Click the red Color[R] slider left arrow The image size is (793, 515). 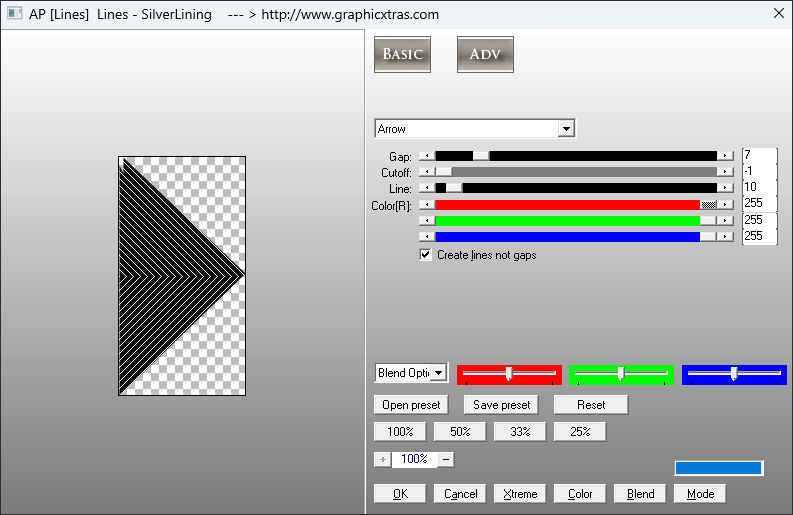[x=427, y=205]
